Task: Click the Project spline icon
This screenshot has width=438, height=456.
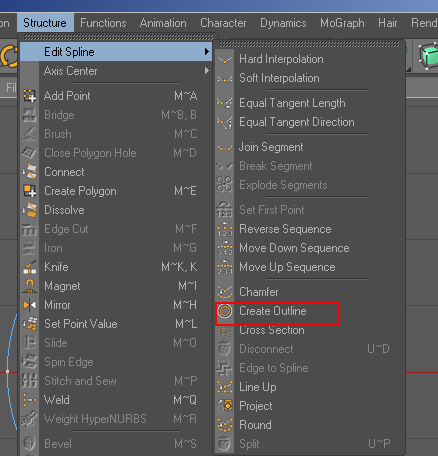Action: click(x=225, y=406)
